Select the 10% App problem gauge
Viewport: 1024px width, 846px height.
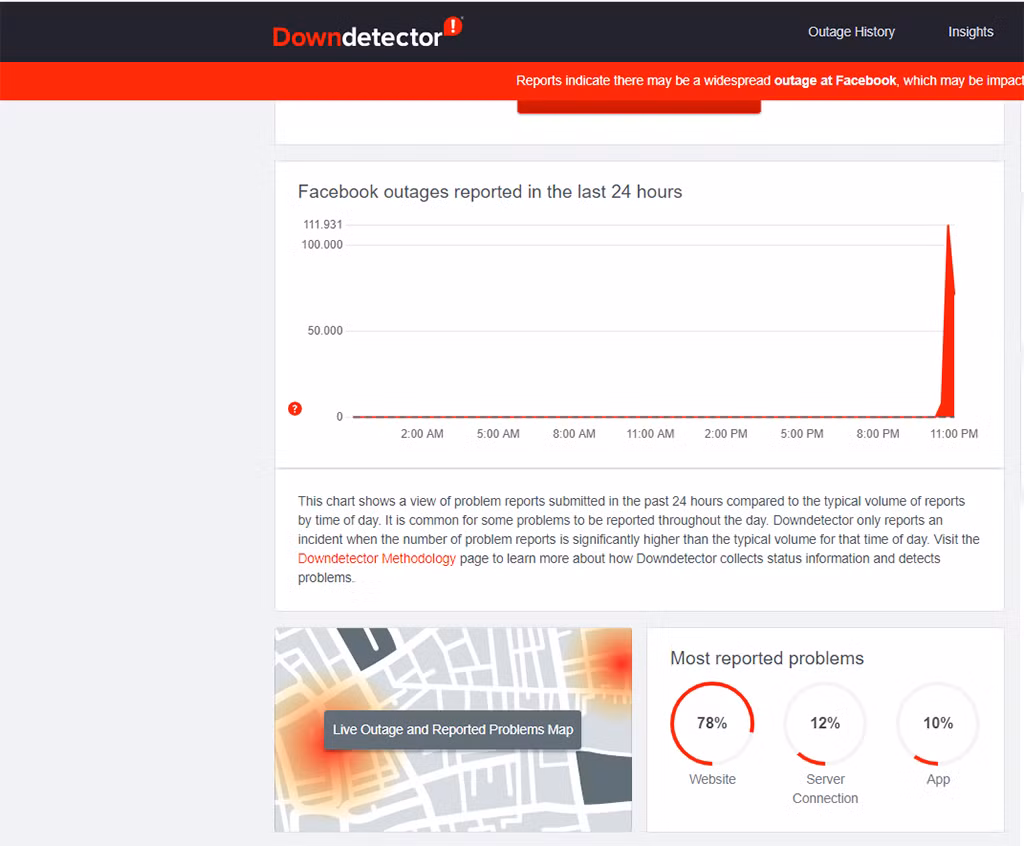(938, 723)
